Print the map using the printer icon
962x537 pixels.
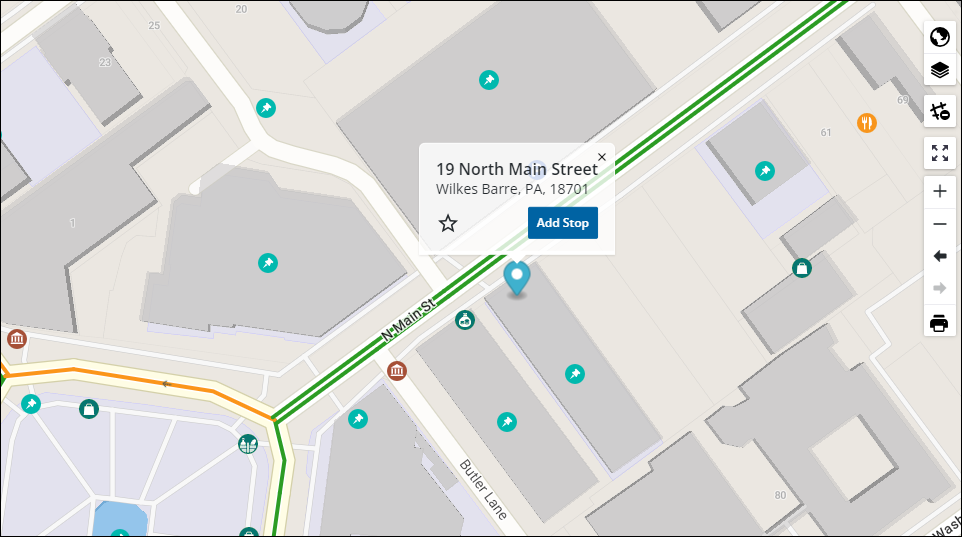pyautogui.click(x=939, y=323)
